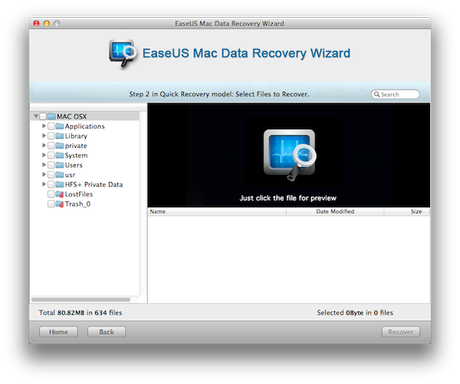
Task: Click 'Just click the file for preview' text
Action: (288, 198)
